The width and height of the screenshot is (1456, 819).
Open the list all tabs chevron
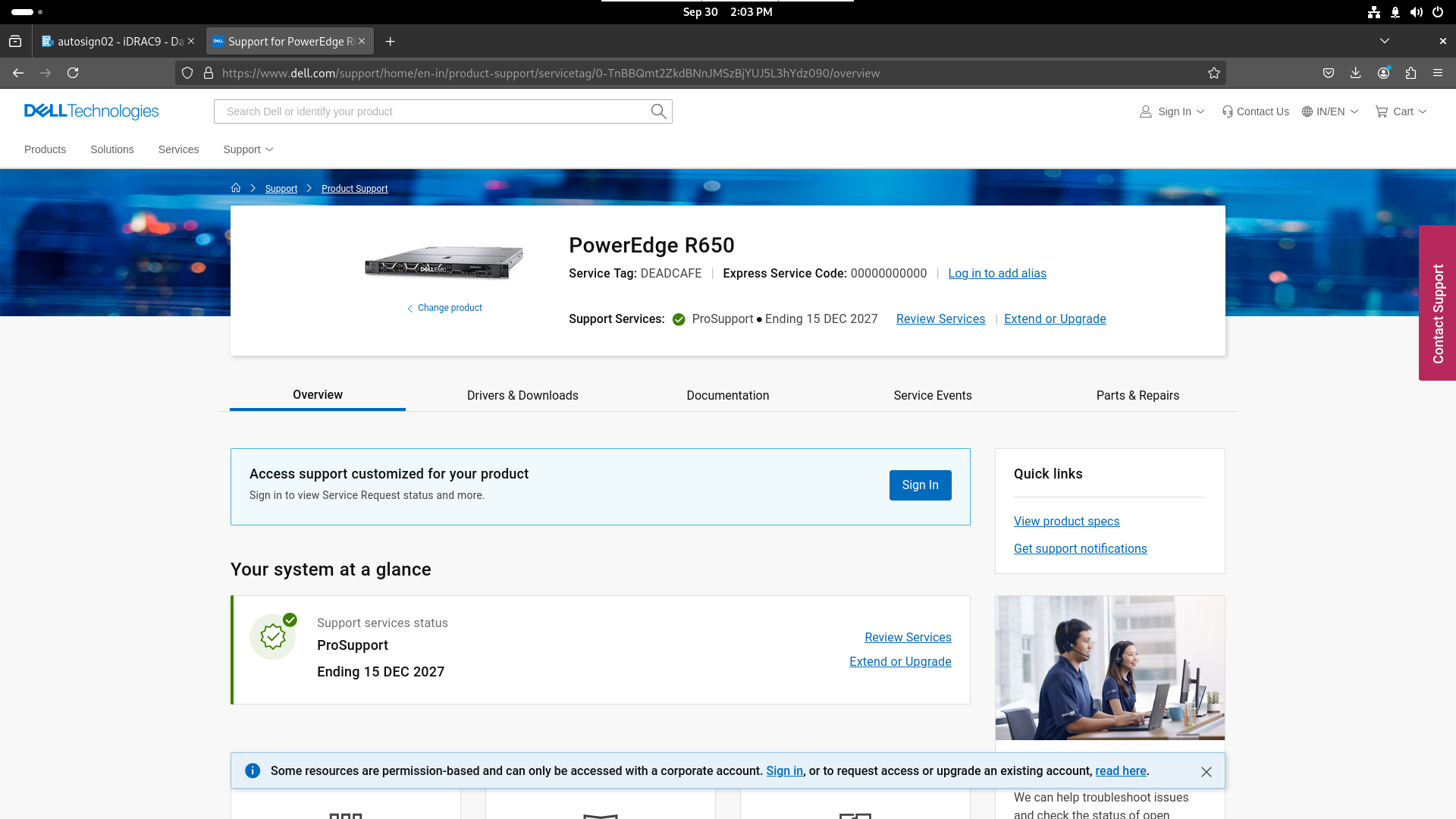point(1385,41)
